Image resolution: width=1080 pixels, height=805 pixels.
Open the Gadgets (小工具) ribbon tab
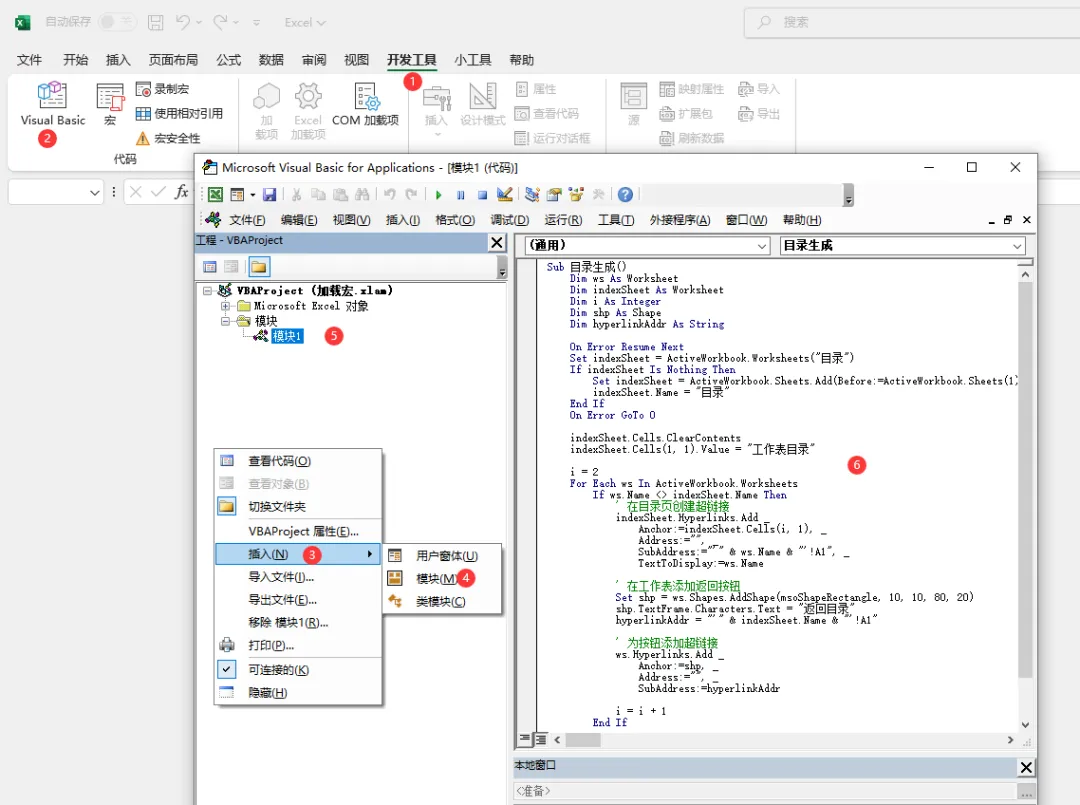[x=472, y=60]
